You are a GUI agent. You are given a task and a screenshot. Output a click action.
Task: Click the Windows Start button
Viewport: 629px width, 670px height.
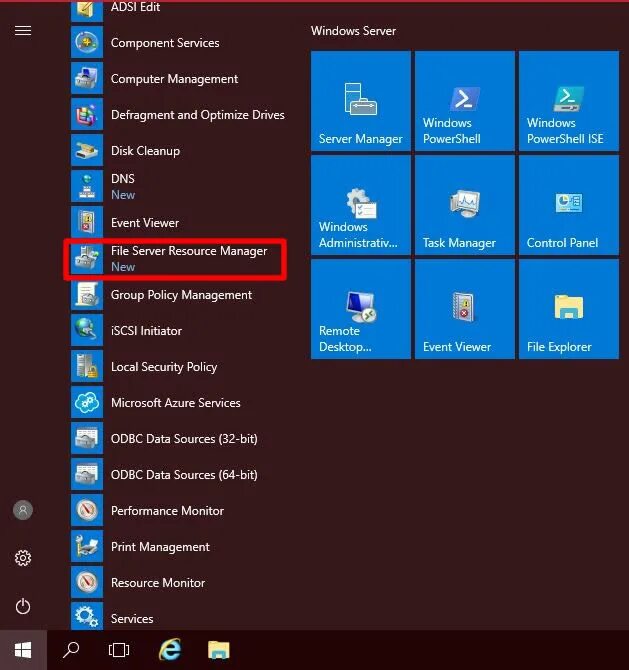click(x=23, y=650)
